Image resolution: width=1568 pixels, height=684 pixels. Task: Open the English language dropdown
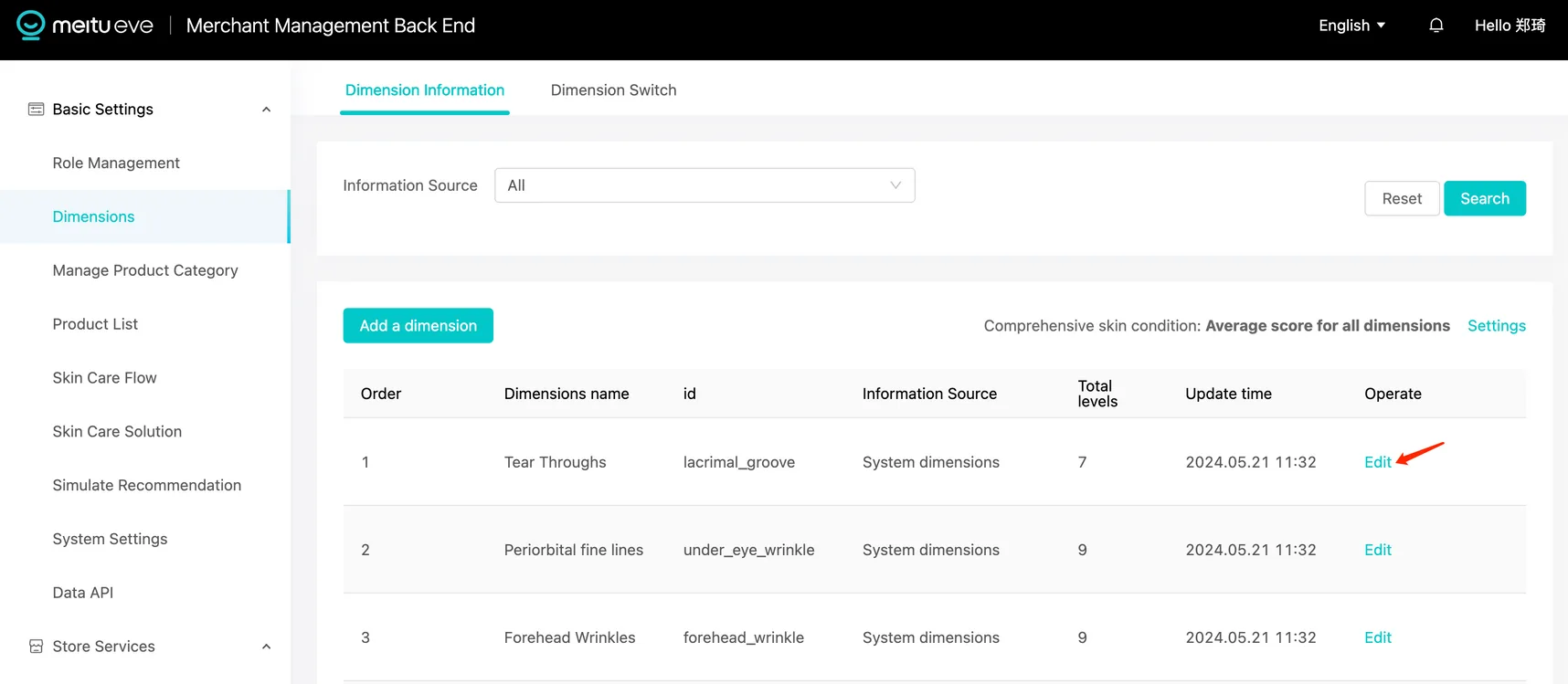[1351, 26]
